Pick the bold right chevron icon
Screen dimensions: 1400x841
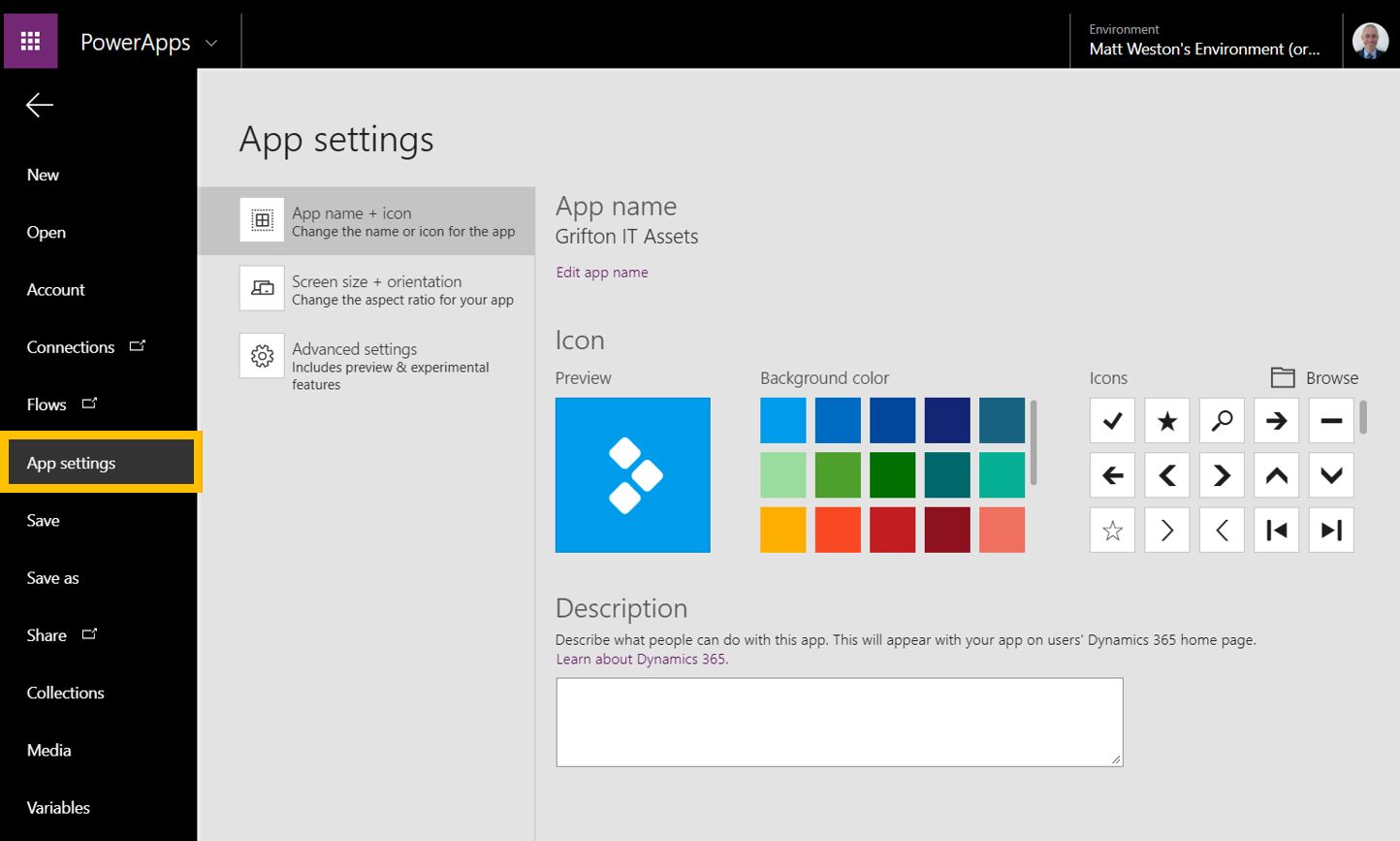[x=1222, y=475]
